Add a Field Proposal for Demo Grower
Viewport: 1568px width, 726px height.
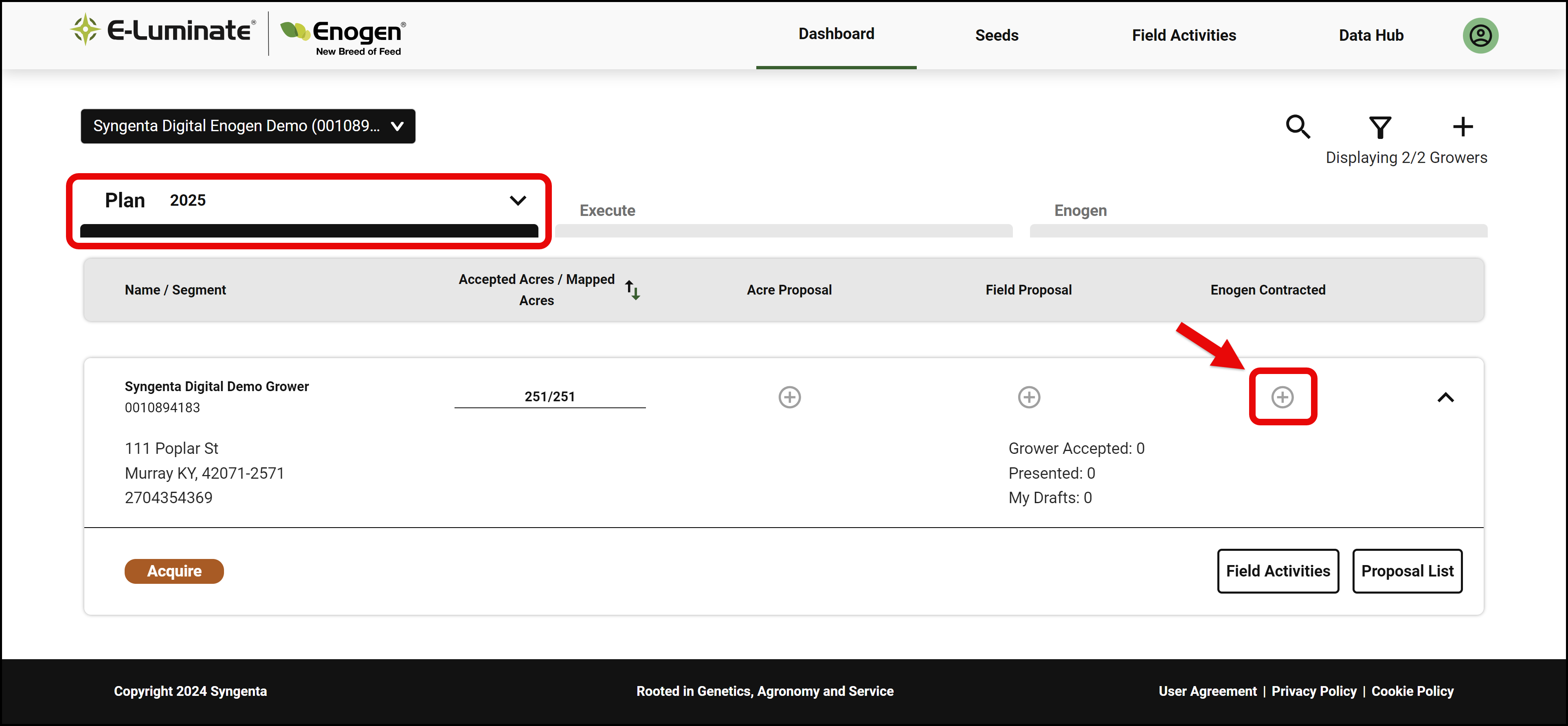click(1029, 397)
